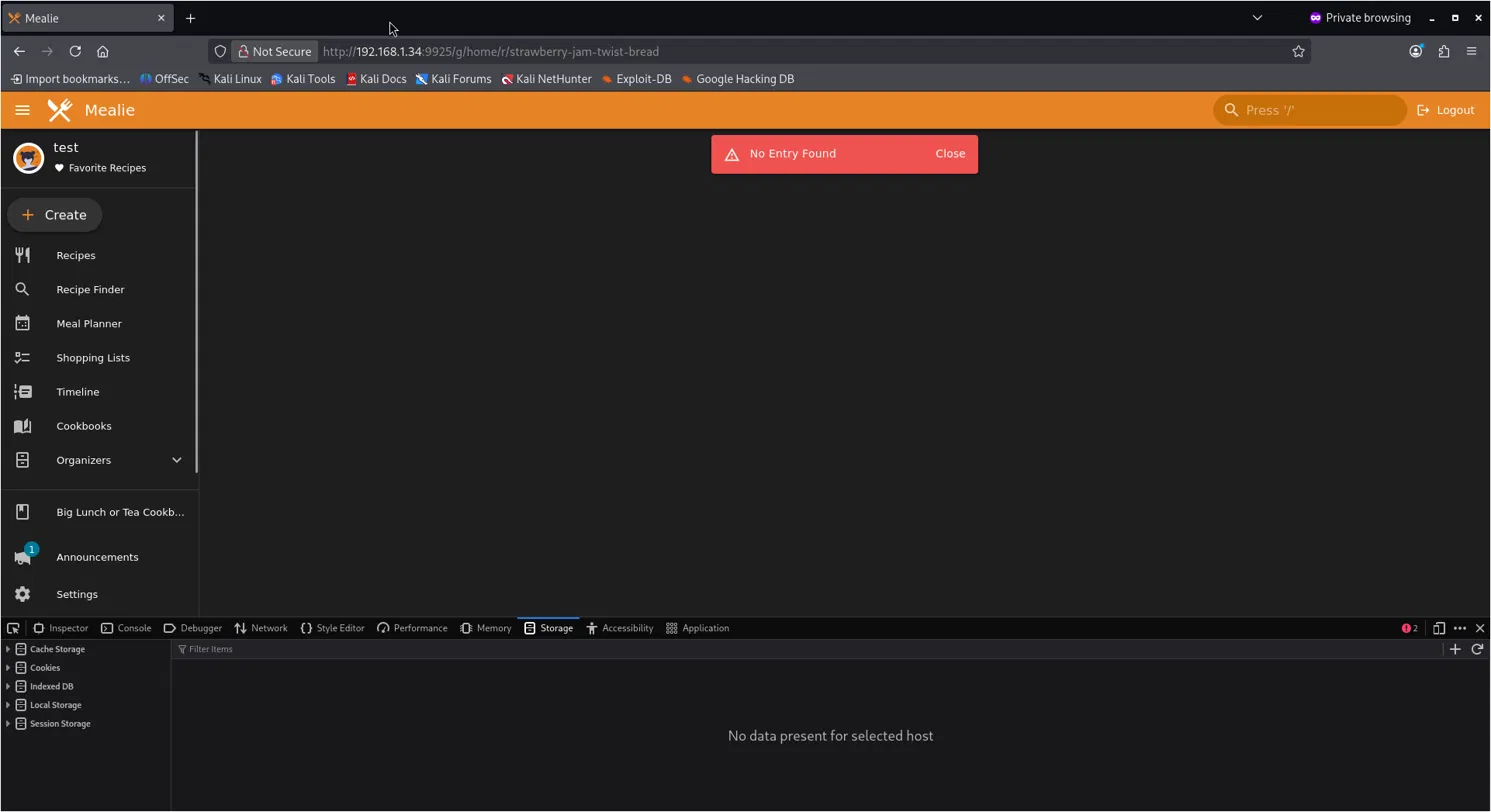Image resolution: width=1491 pixels, height=812 pixels.
Task: Expand the Organizers chevron
Action: coord(176,460)
